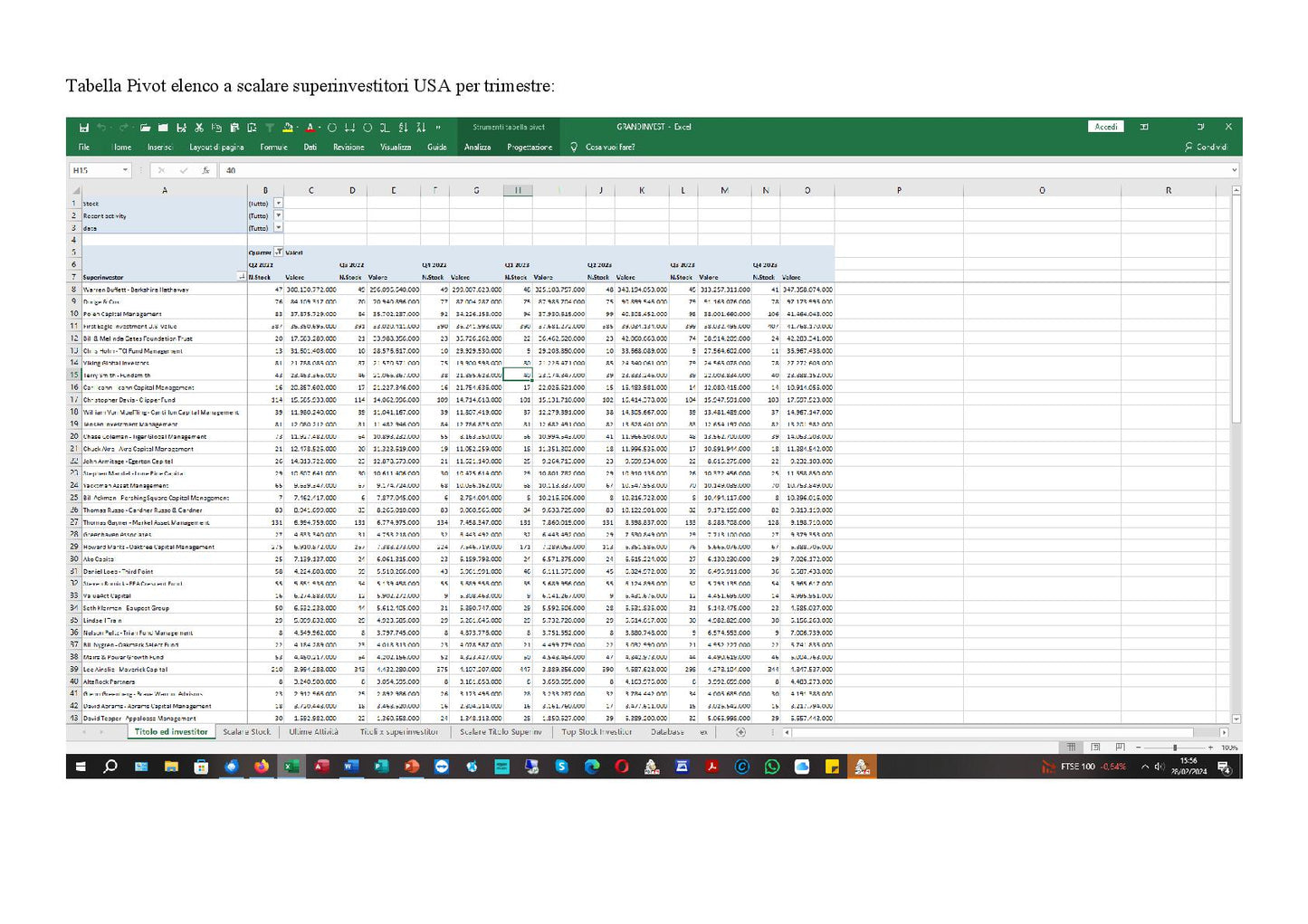Open the Quarter column filter dropdown
This screenshot has width=1308, height=924.
coord(278,252)
